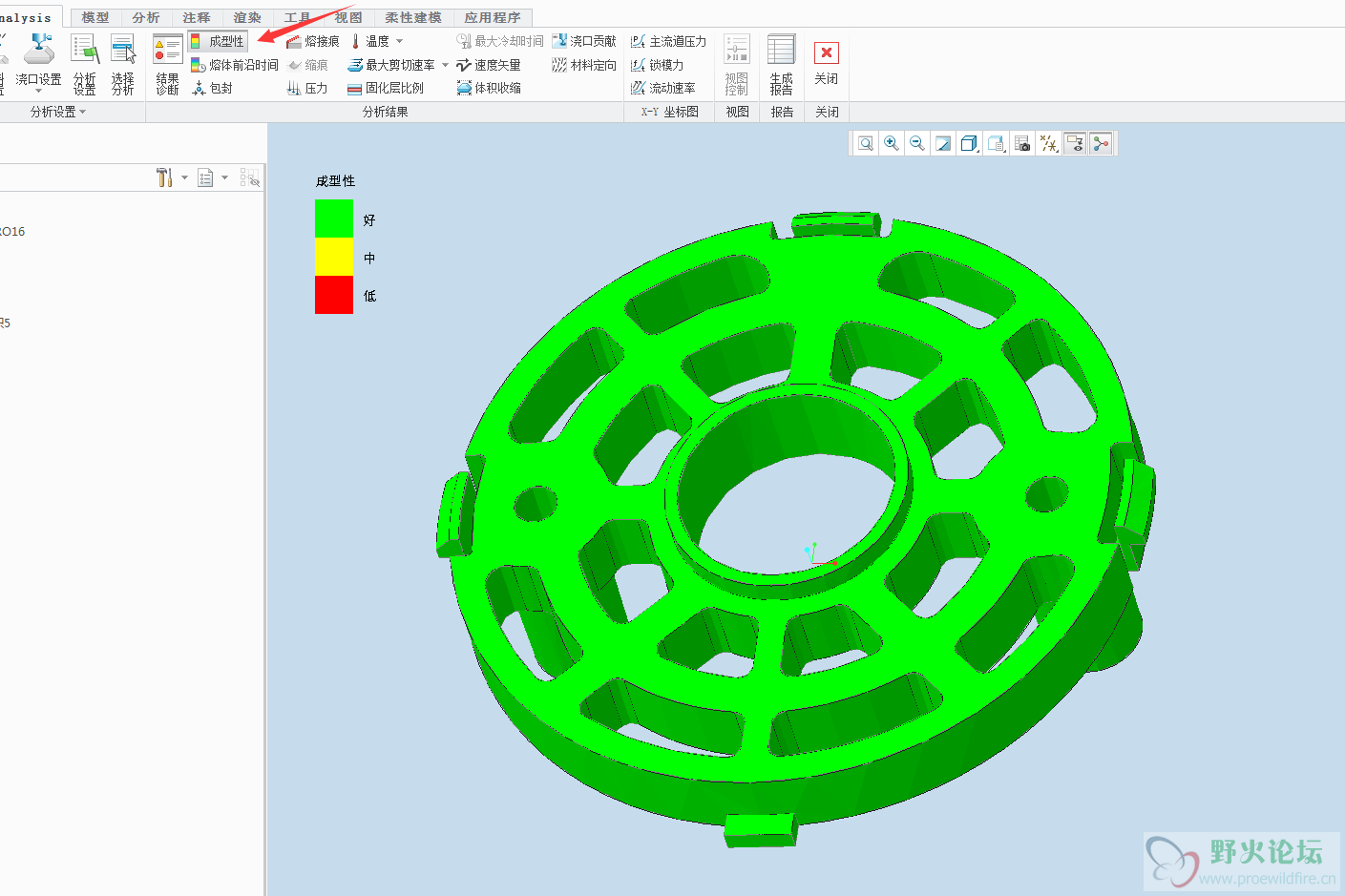Click the model tree hammer settings icon

click(x=164, y=177)
